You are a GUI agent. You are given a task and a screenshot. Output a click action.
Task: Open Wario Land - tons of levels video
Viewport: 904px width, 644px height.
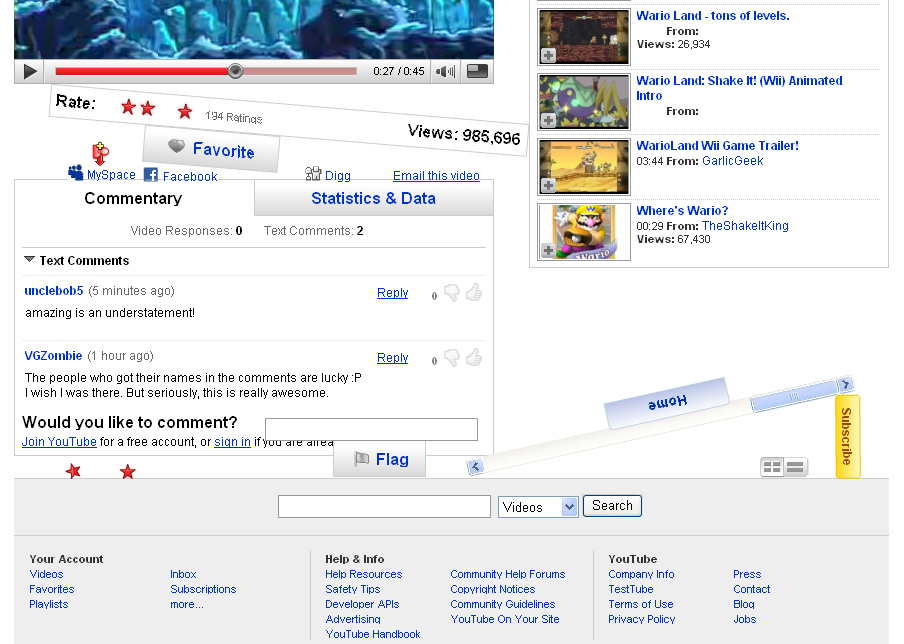(x=713, y=16)
